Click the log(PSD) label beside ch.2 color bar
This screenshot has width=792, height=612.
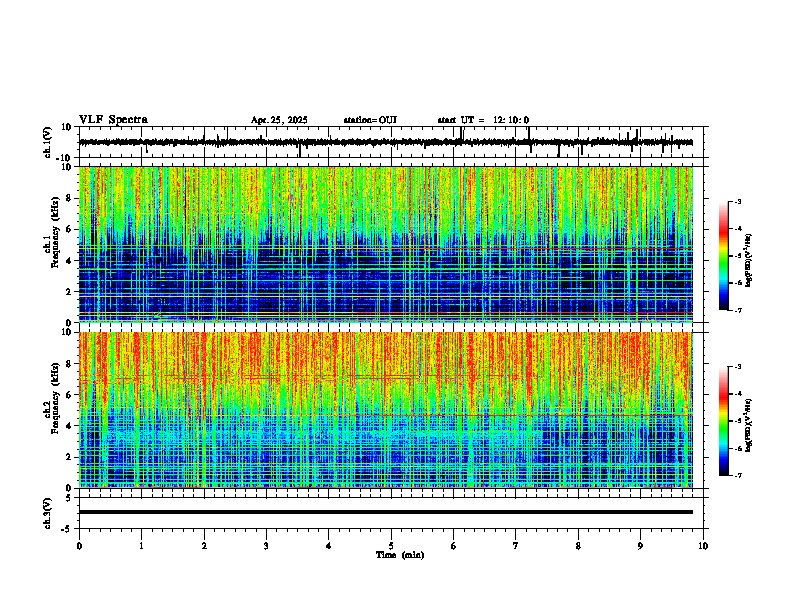point(749,425)
